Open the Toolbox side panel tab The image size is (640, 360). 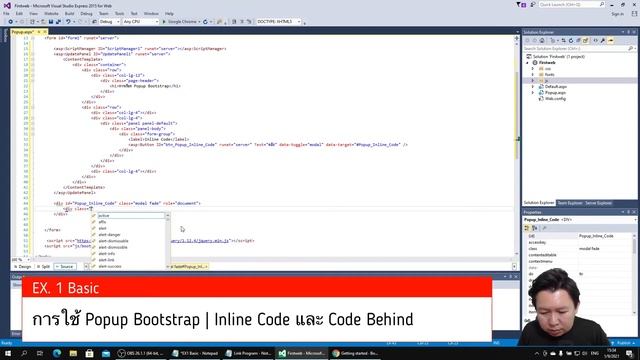click(x=5, y=36)
